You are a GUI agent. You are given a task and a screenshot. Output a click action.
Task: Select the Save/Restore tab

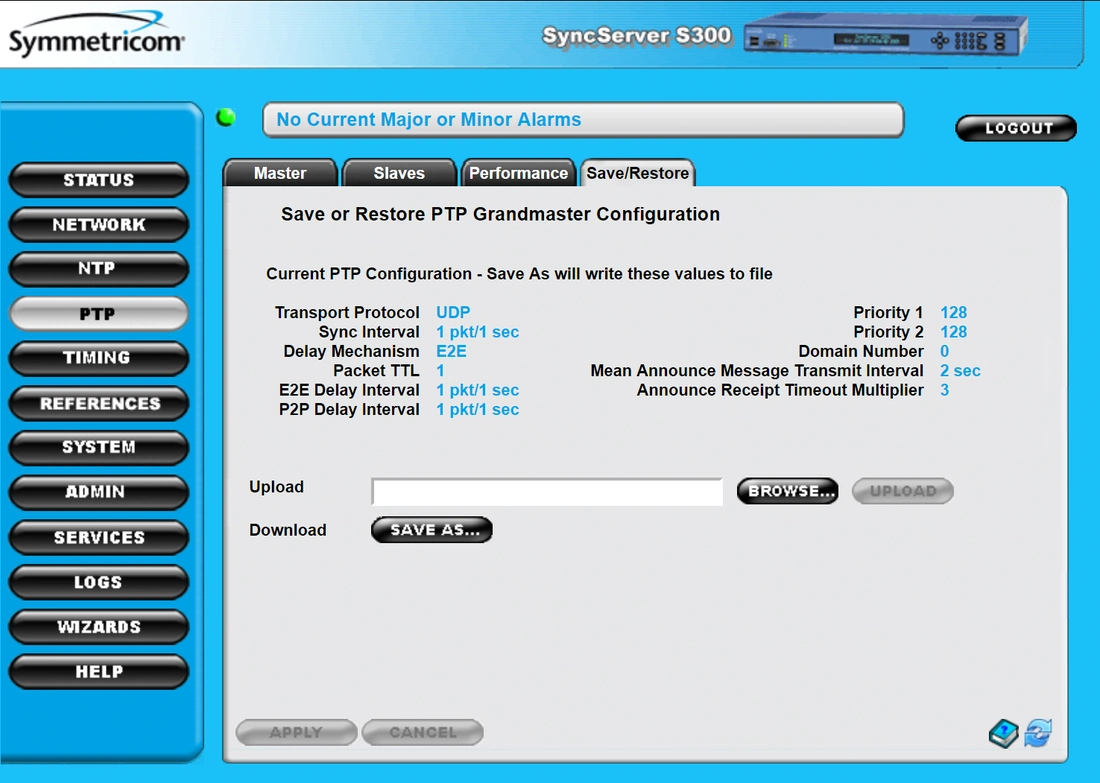tap(637, 172)
